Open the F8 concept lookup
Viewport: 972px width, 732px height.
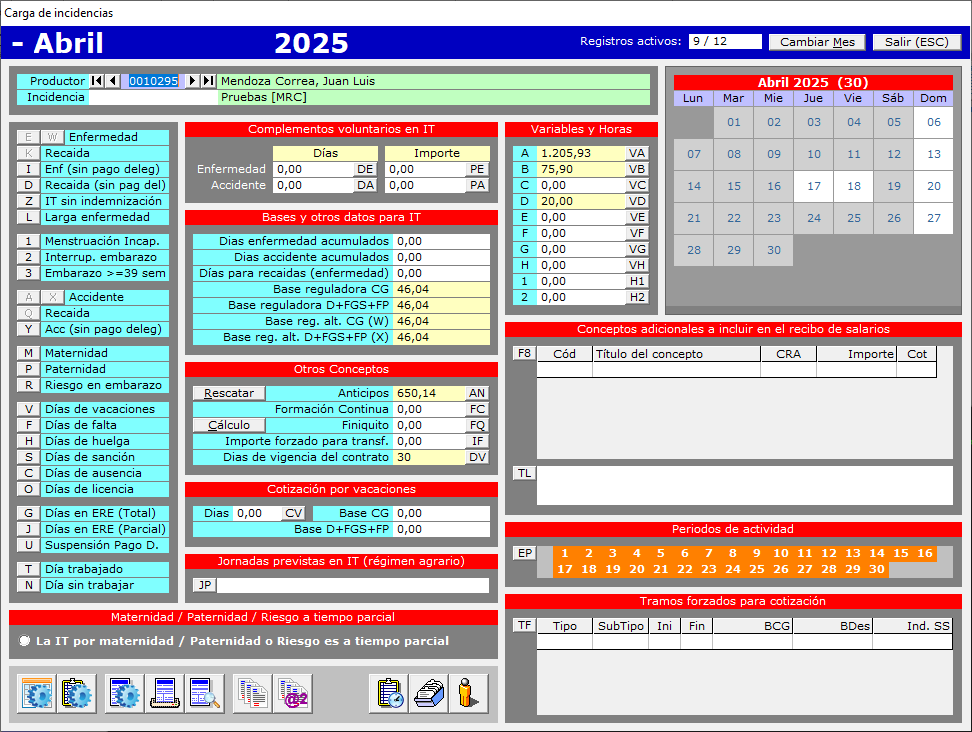click(x=524, y=353)
